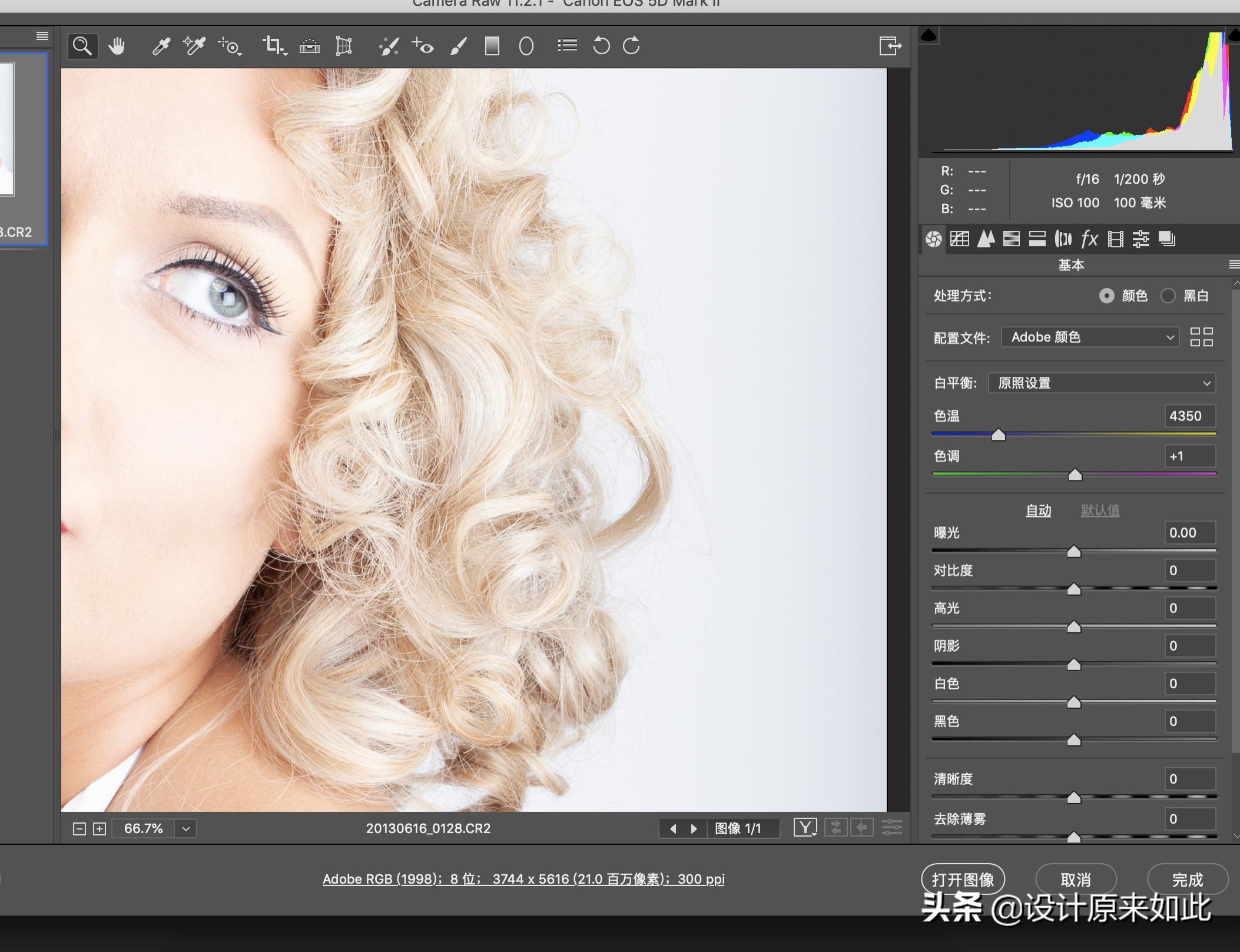Click the save image export icon
Viewport: 1240px width, 952px height.
coord(890,46)
